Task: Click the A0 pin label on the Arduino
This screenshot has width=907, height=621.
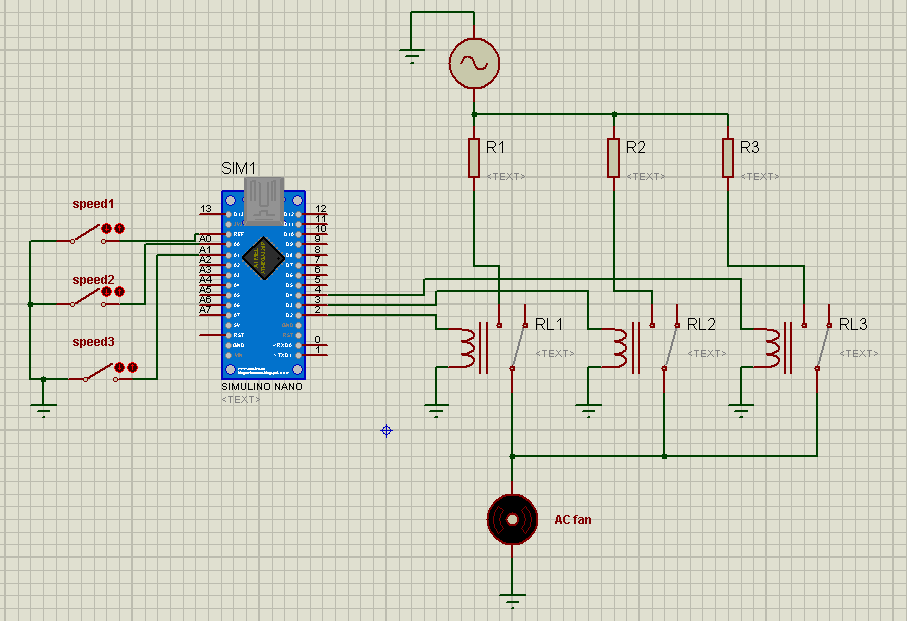Action: [205, 239]
